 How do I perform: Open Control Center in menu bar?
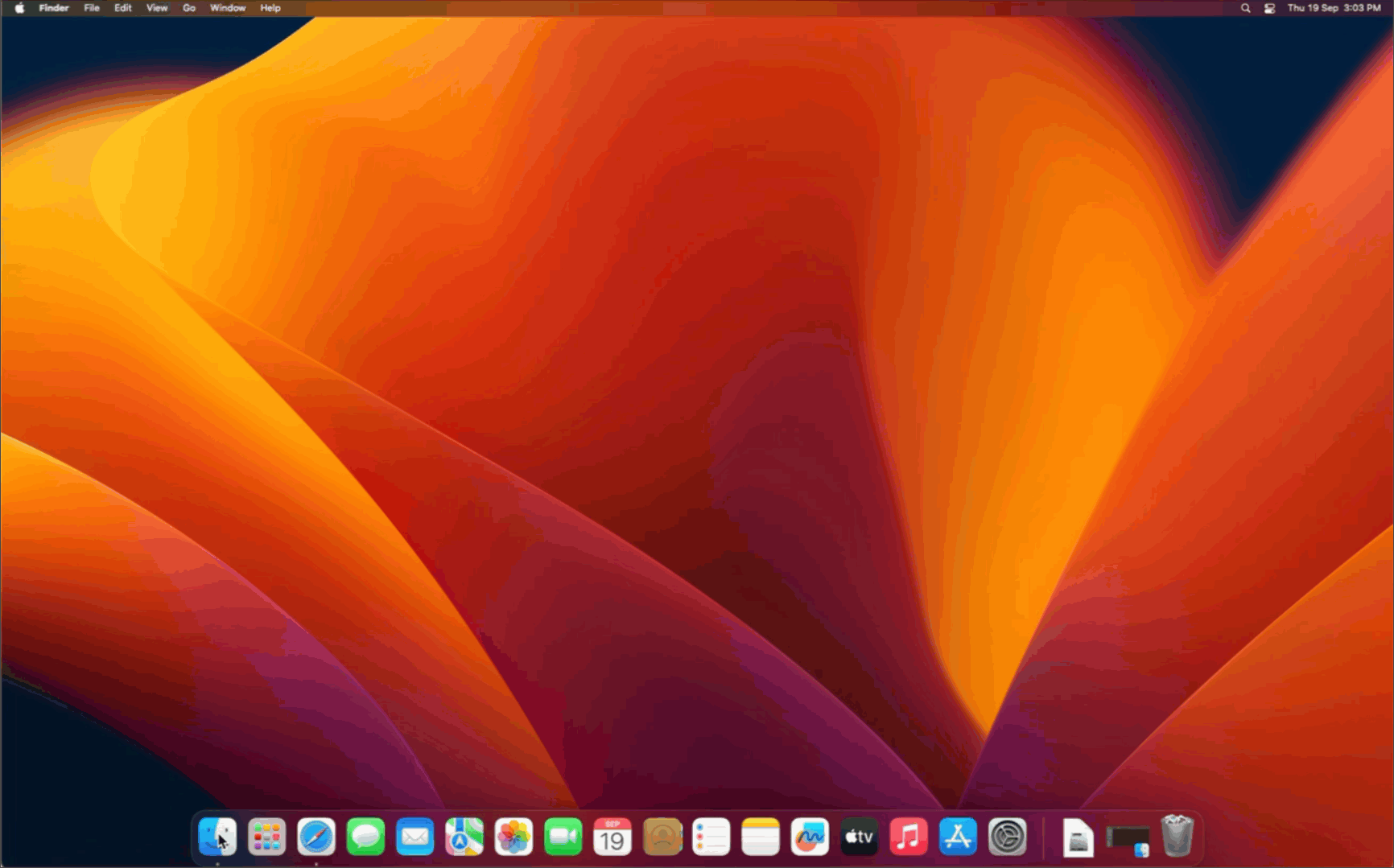[1269, 8]
